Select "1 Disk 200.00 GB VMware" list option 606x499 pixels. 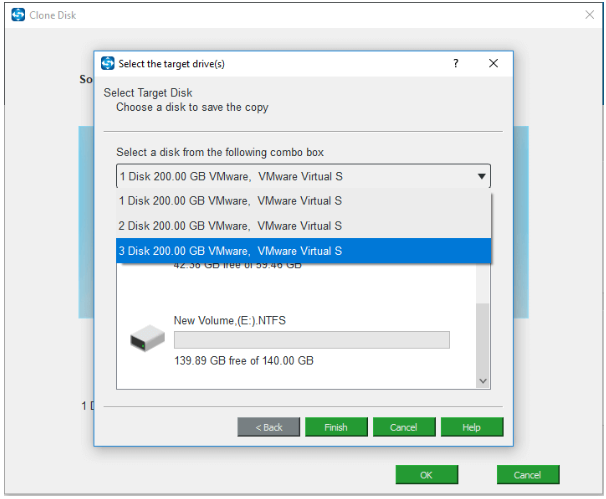(x=303, y=201)
